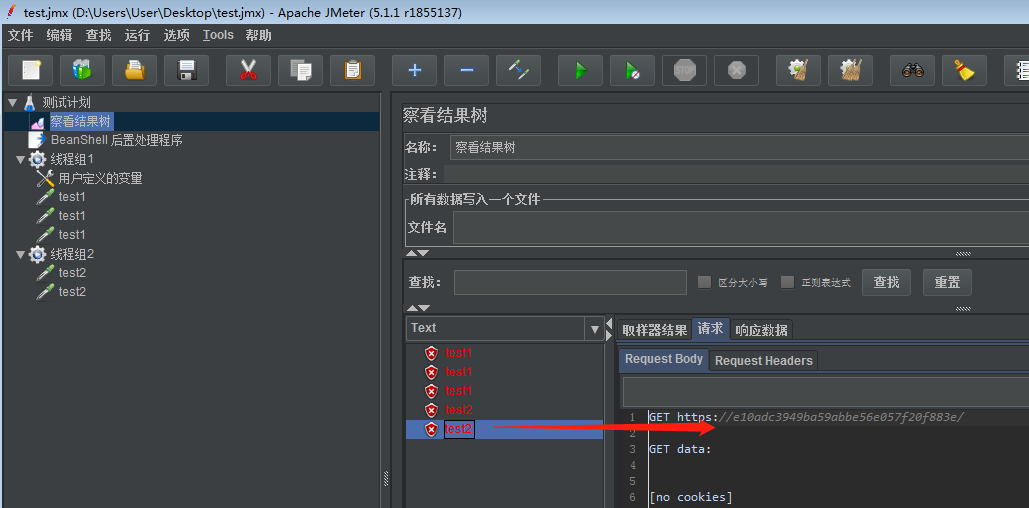Click the 线程组1 gear icon
Viewport: 1029px width, 508px height.
[37, 159]
